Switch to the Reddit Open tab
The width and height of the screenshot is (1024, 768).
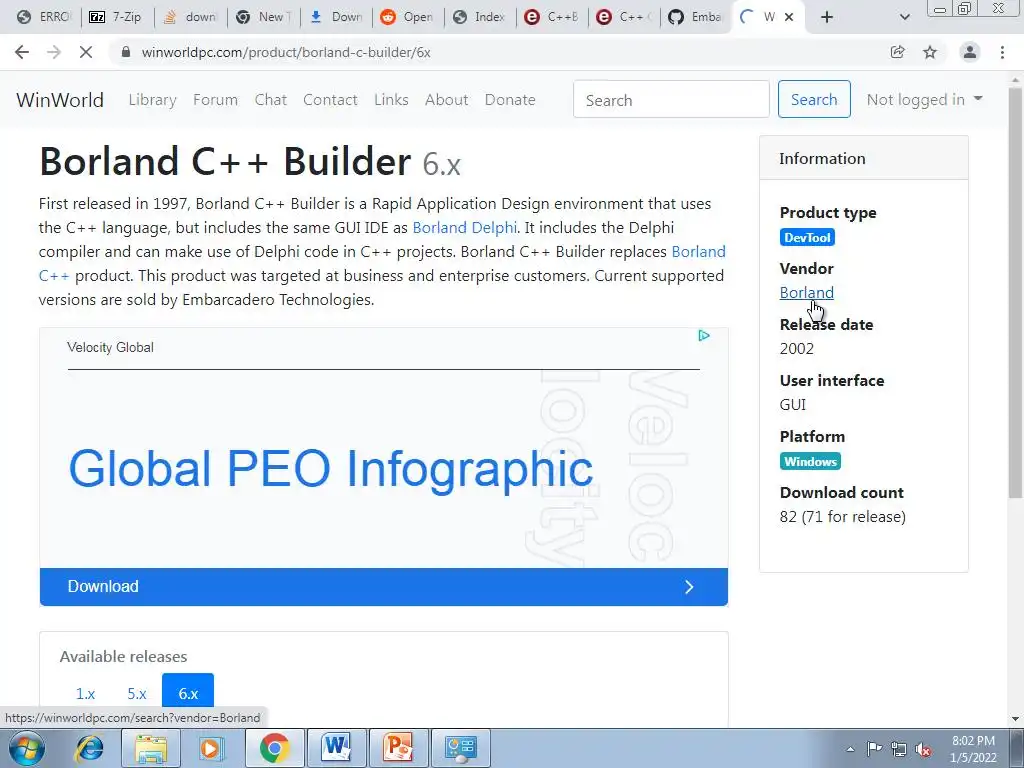406,17
